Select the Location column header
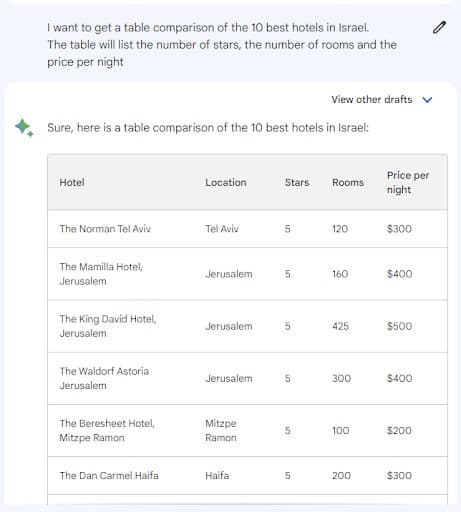Image resolution: width=461 pixels, height=512 pixels. (226, 182)
